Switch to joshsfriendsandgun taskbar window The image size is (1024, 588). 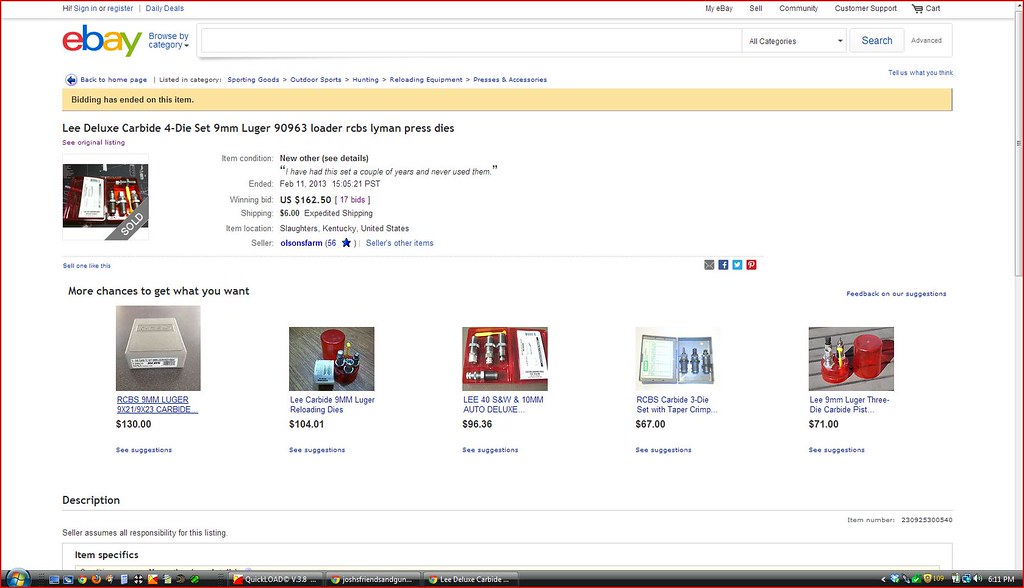coord(372,579)
